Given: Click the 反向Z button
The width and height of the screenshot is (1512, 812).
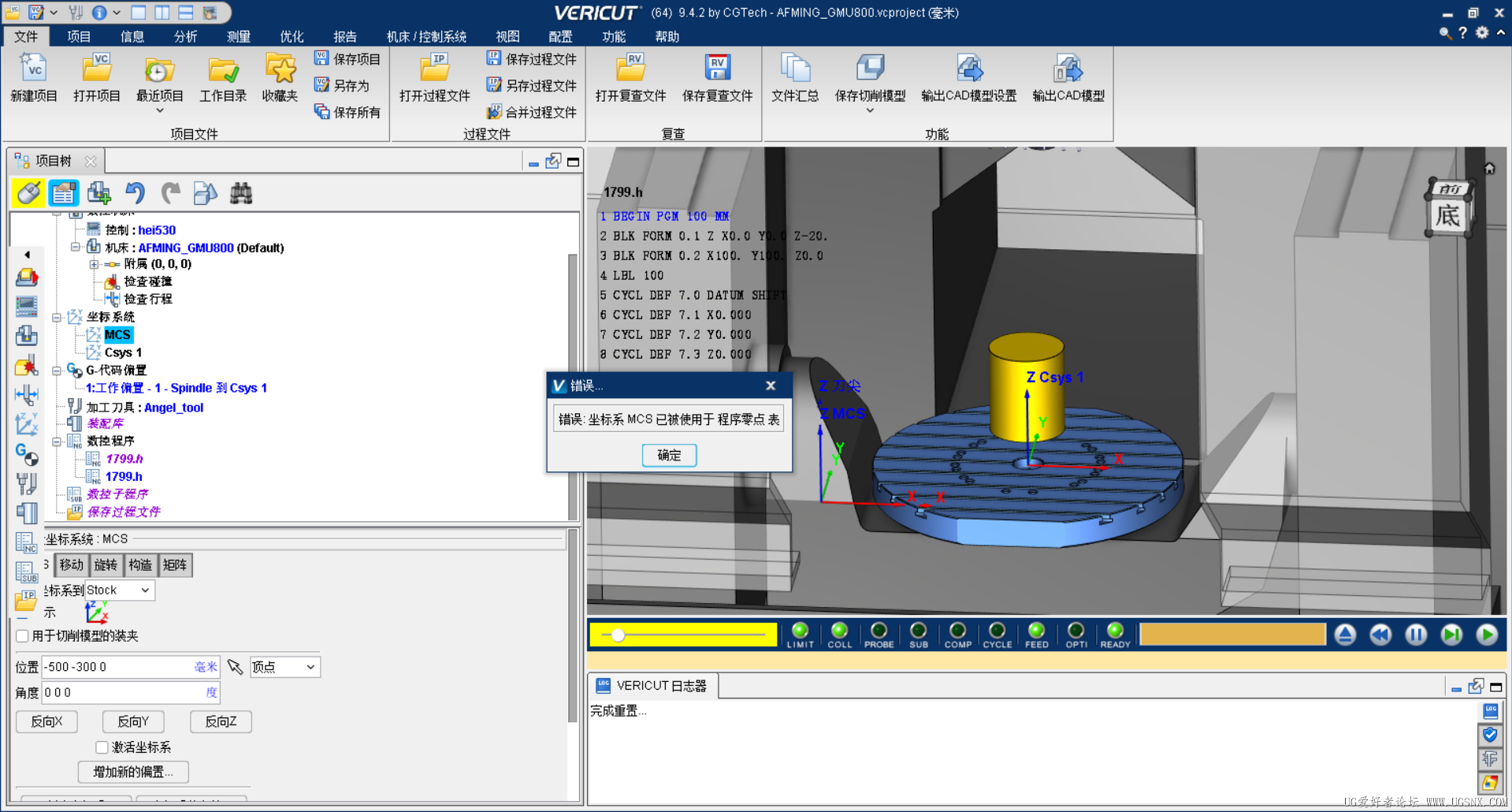Looking at the screenshot, I should (221, 721).
